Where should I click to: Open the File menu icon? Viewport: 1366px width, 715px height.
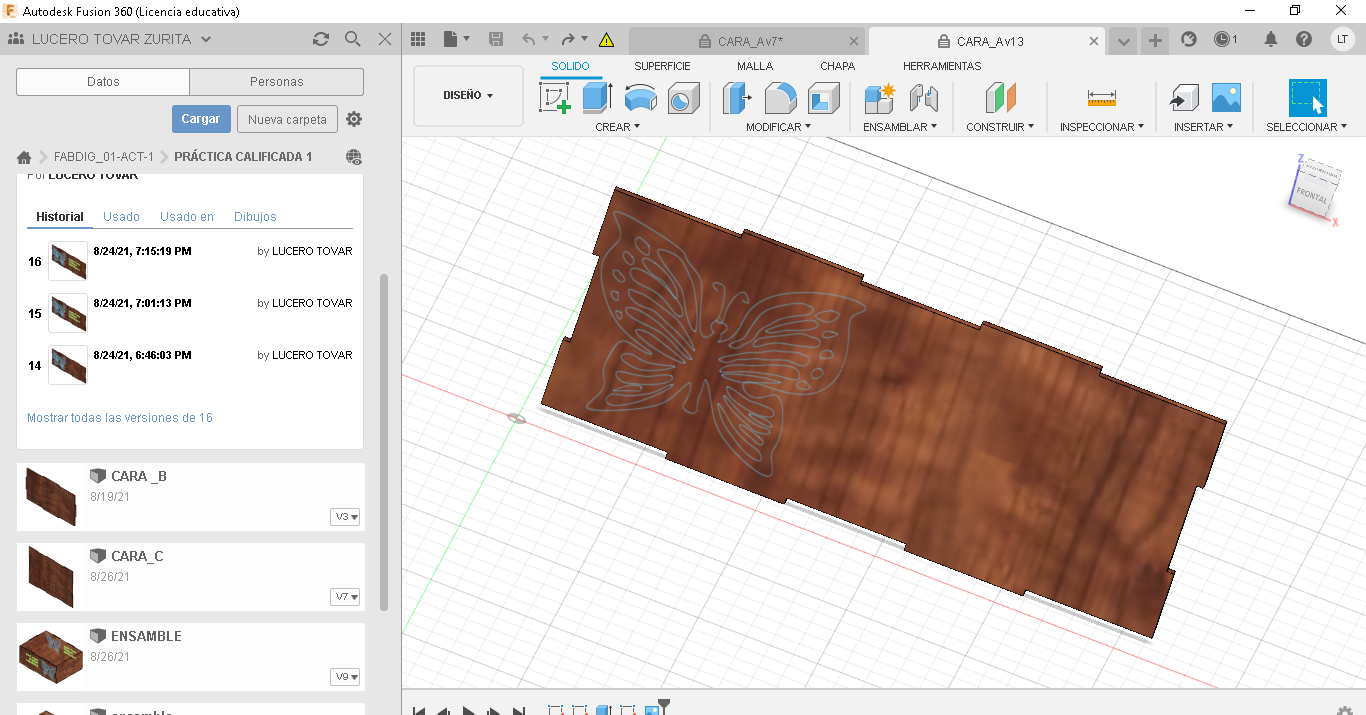coord(455,40)
